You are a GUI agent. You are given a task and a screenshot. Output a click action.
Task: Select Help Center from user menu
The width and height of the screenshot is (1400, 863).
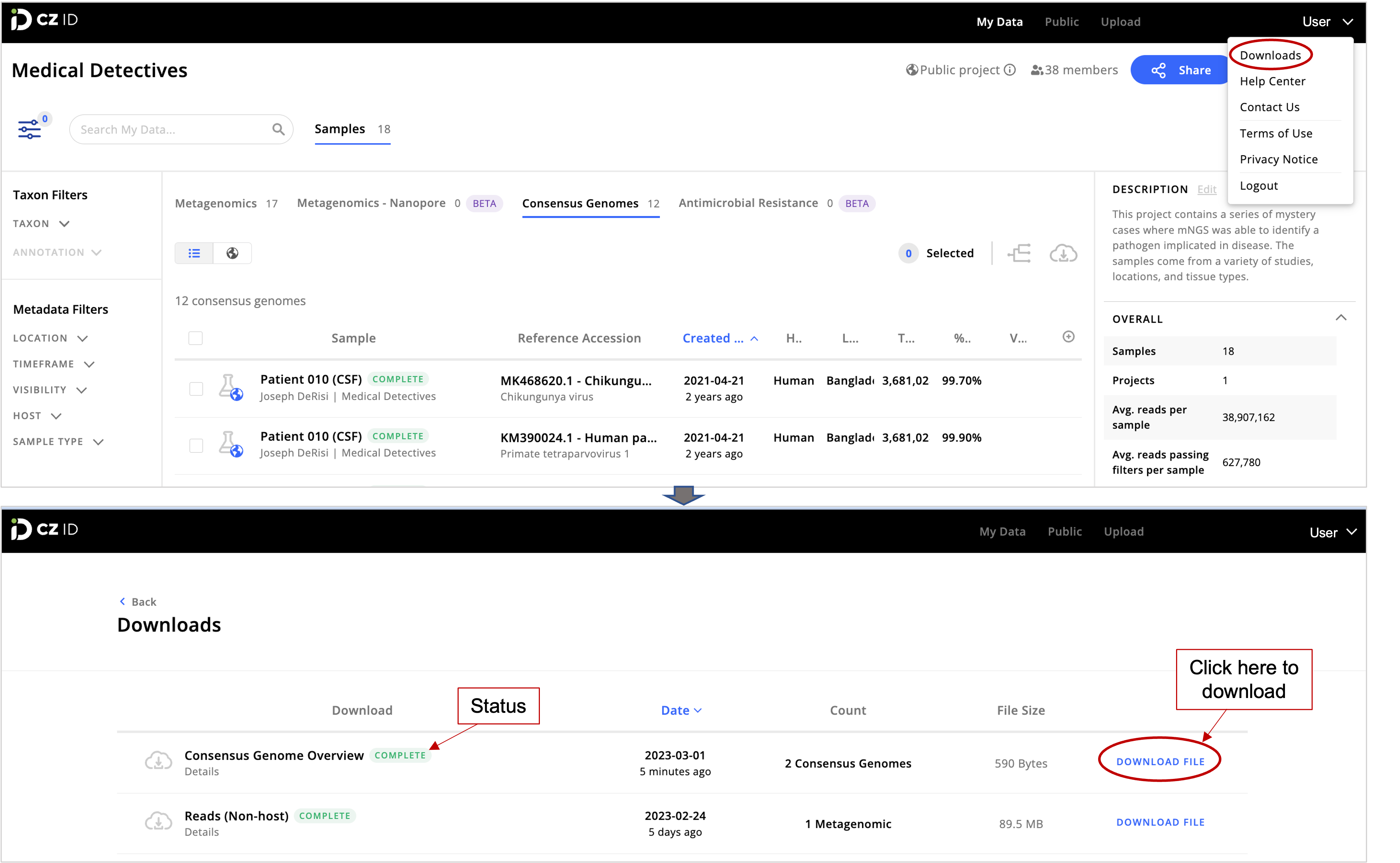(1273, 81)
